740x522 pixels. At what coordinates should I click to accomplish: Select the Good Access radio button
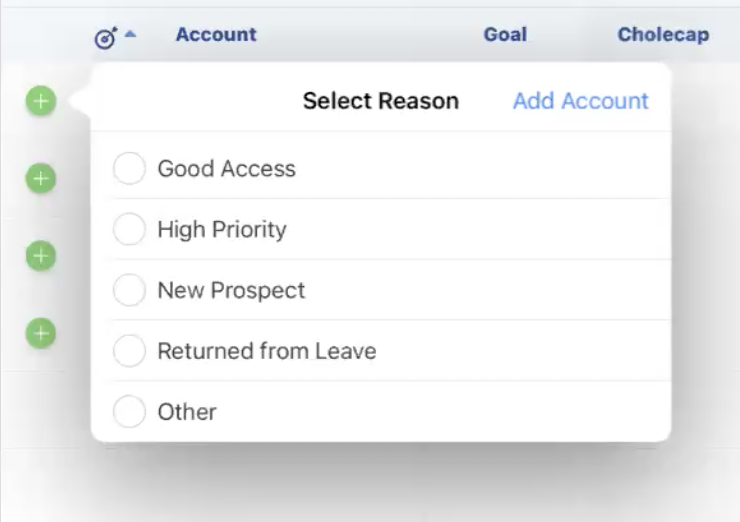tap(129, 169)
